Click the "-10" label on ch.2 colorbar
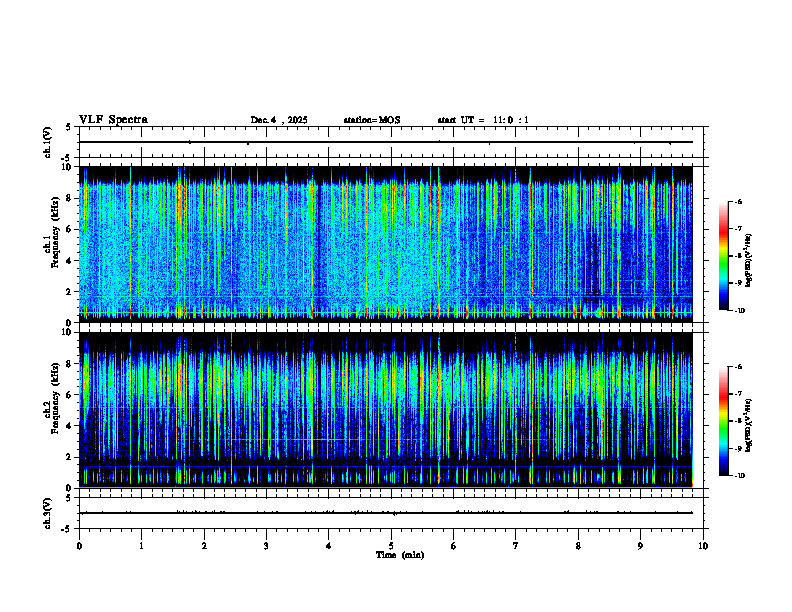 coord(739,476)
